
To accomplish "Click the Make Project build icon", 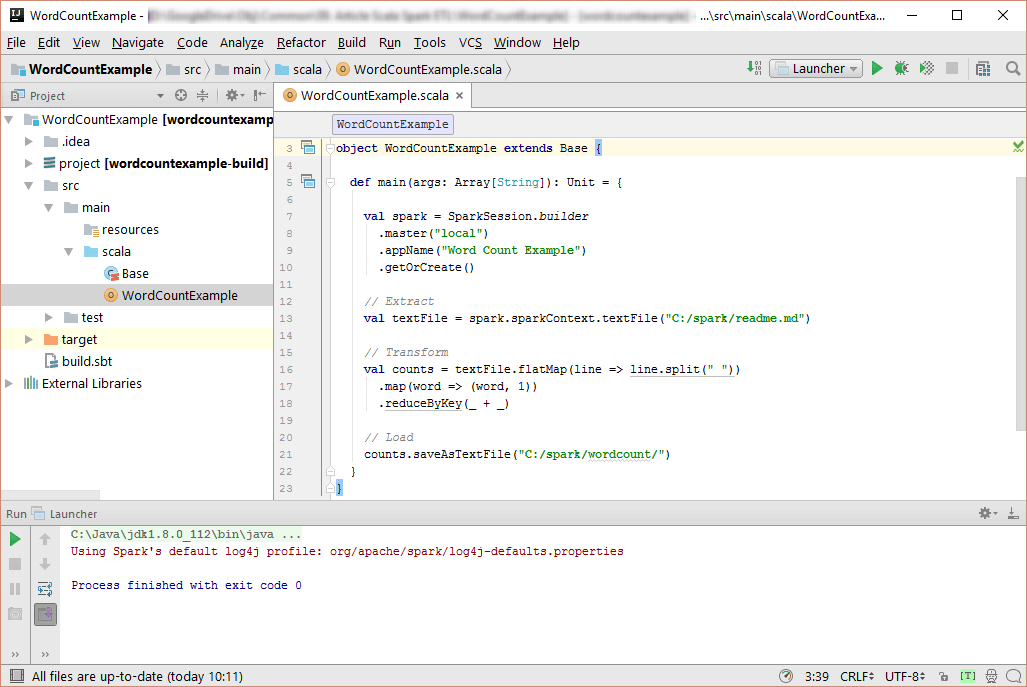I will click(x=754, y=69).
